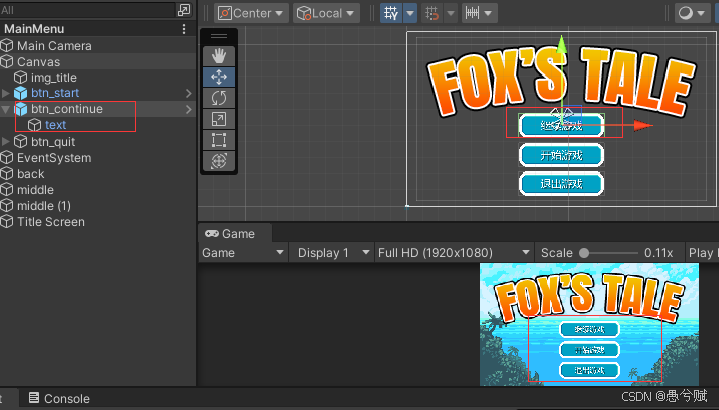Open the Display 1 dropdown
Screen dimensions: 719x410
point(333,253)
